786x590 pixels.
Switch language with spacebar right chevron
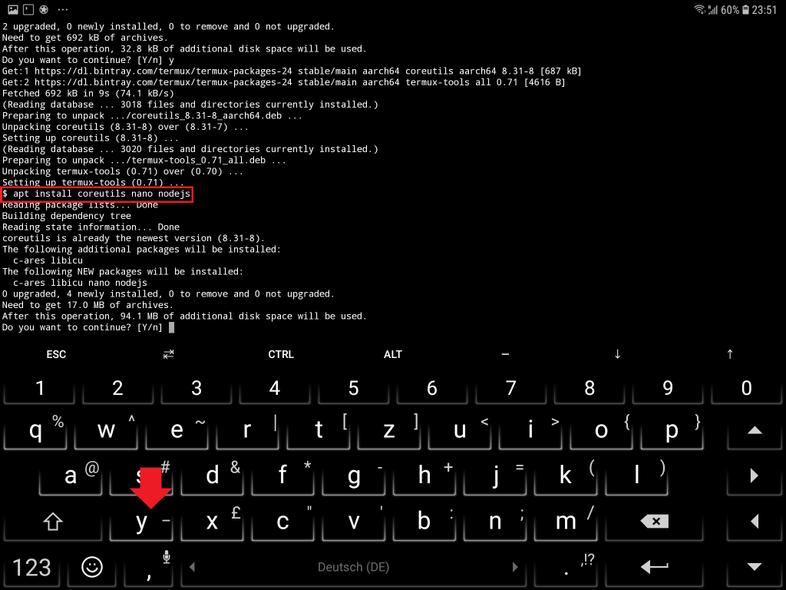click(514, 567)
